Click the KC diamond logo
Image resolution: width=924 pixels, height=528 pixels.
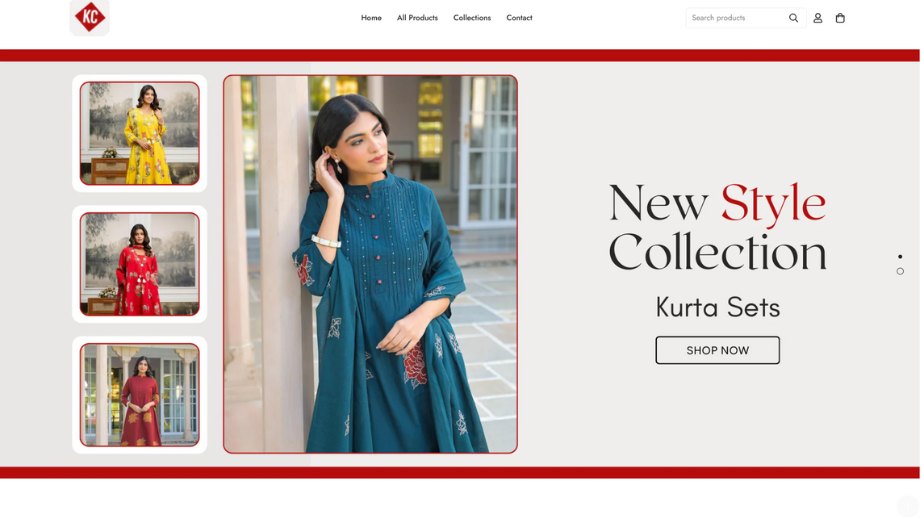coord(90,17)
